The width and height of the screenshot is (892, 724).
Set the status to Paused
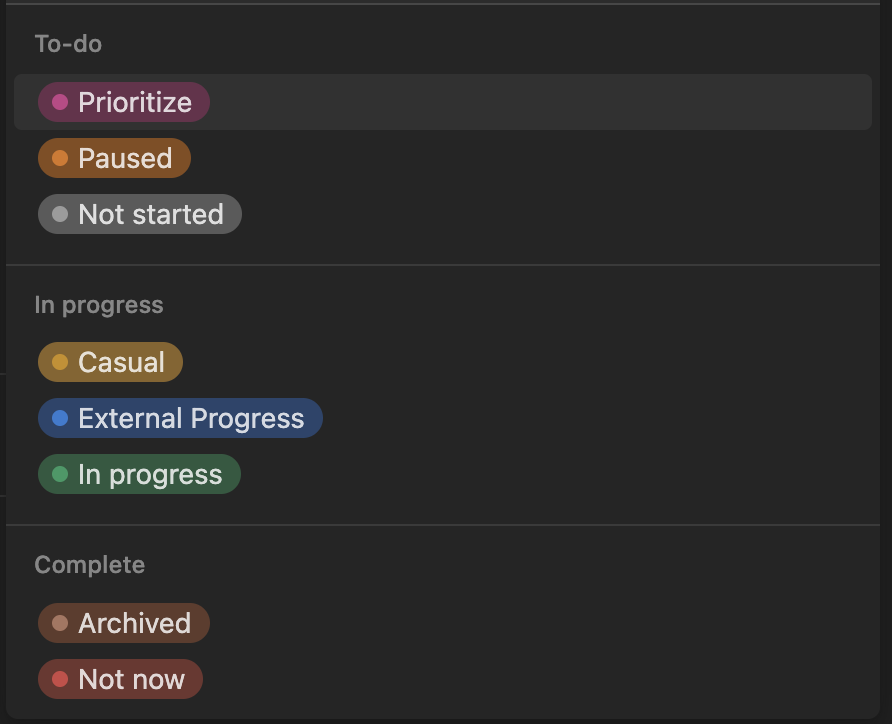click(113, 157)
